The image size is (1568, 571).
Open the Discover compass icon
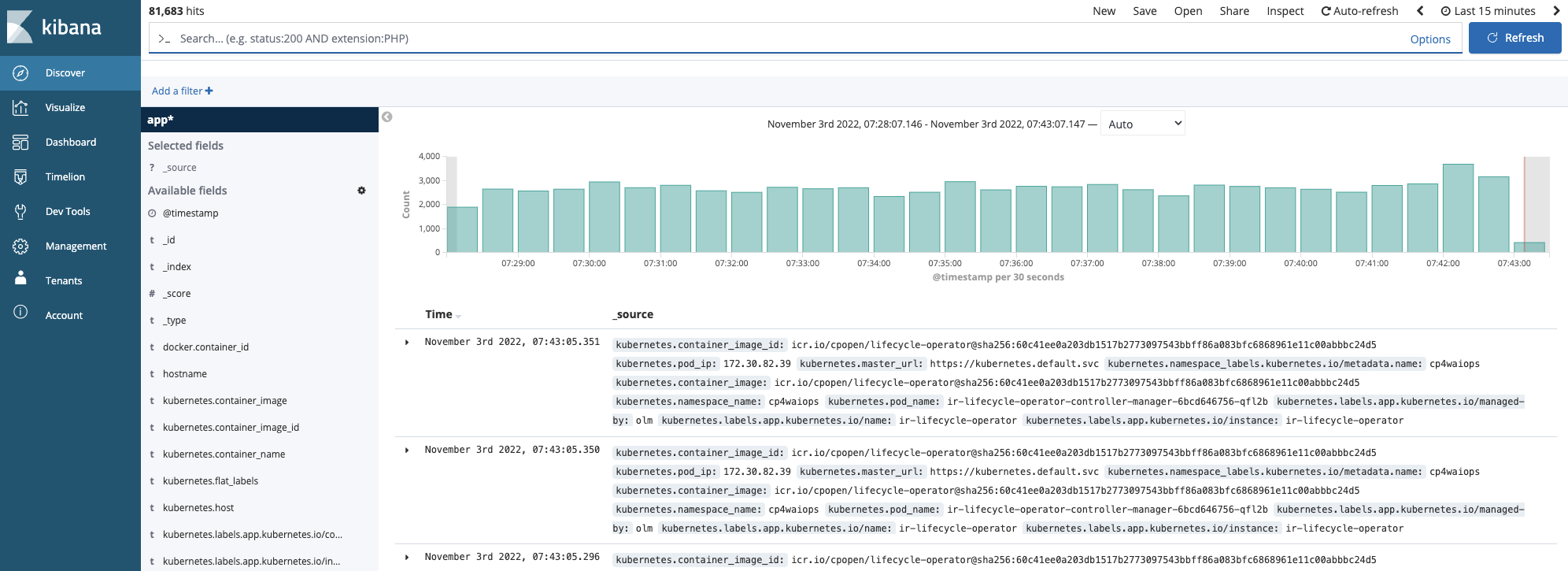click(20, 73)
